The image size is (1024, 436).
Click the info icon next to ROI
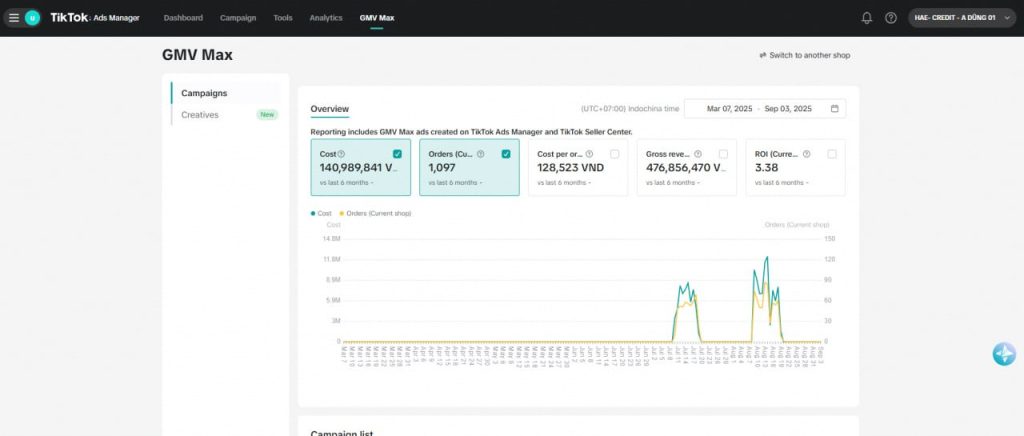coord(806,154)
